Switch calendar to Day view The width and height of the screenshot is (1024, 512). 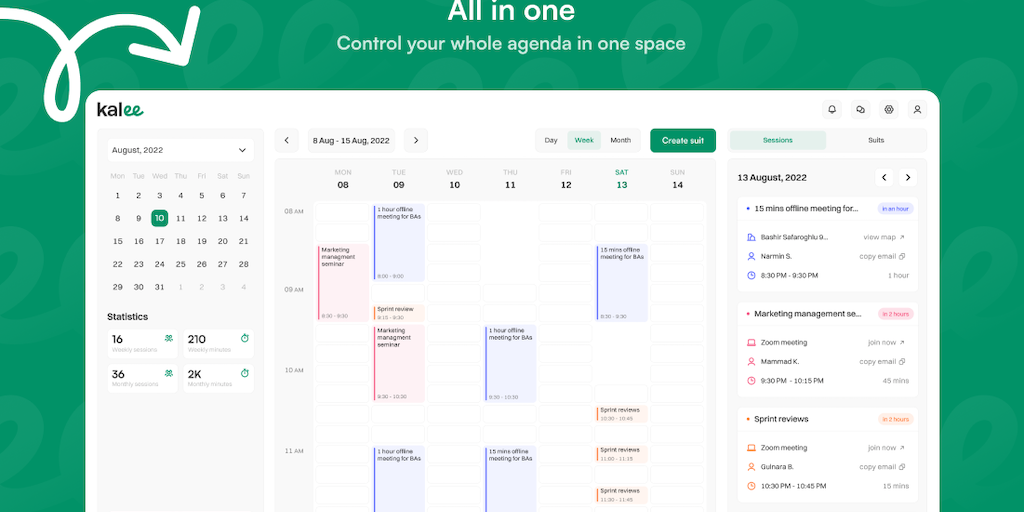point(551,141)
